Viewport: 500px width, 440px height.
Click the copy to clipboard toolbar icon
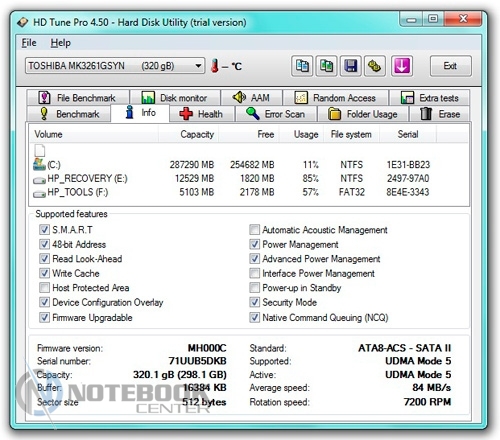(x=302, y=66)
